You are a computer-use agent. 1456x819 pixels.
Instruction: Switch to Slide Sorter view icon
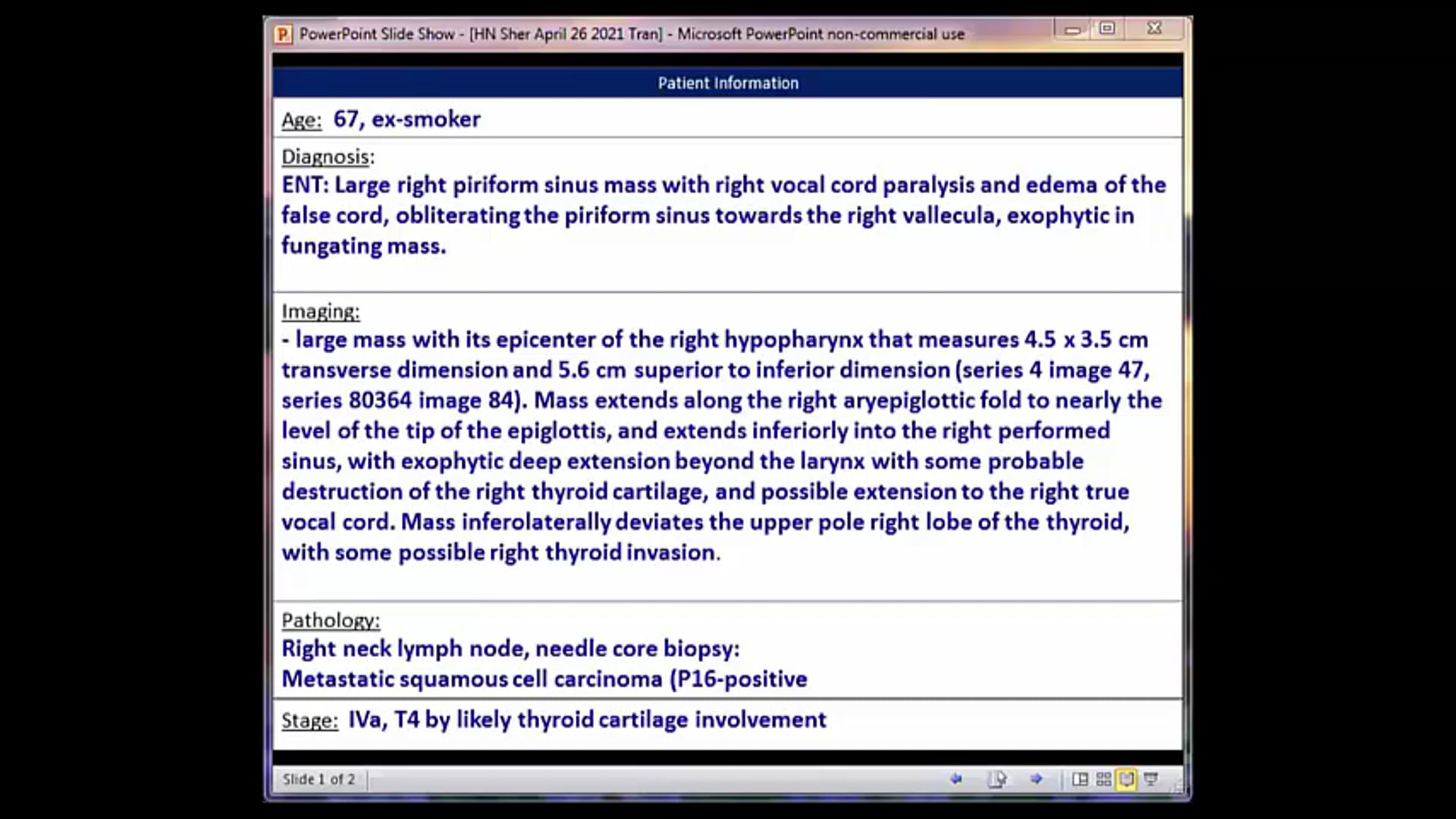coord(1103,779)
